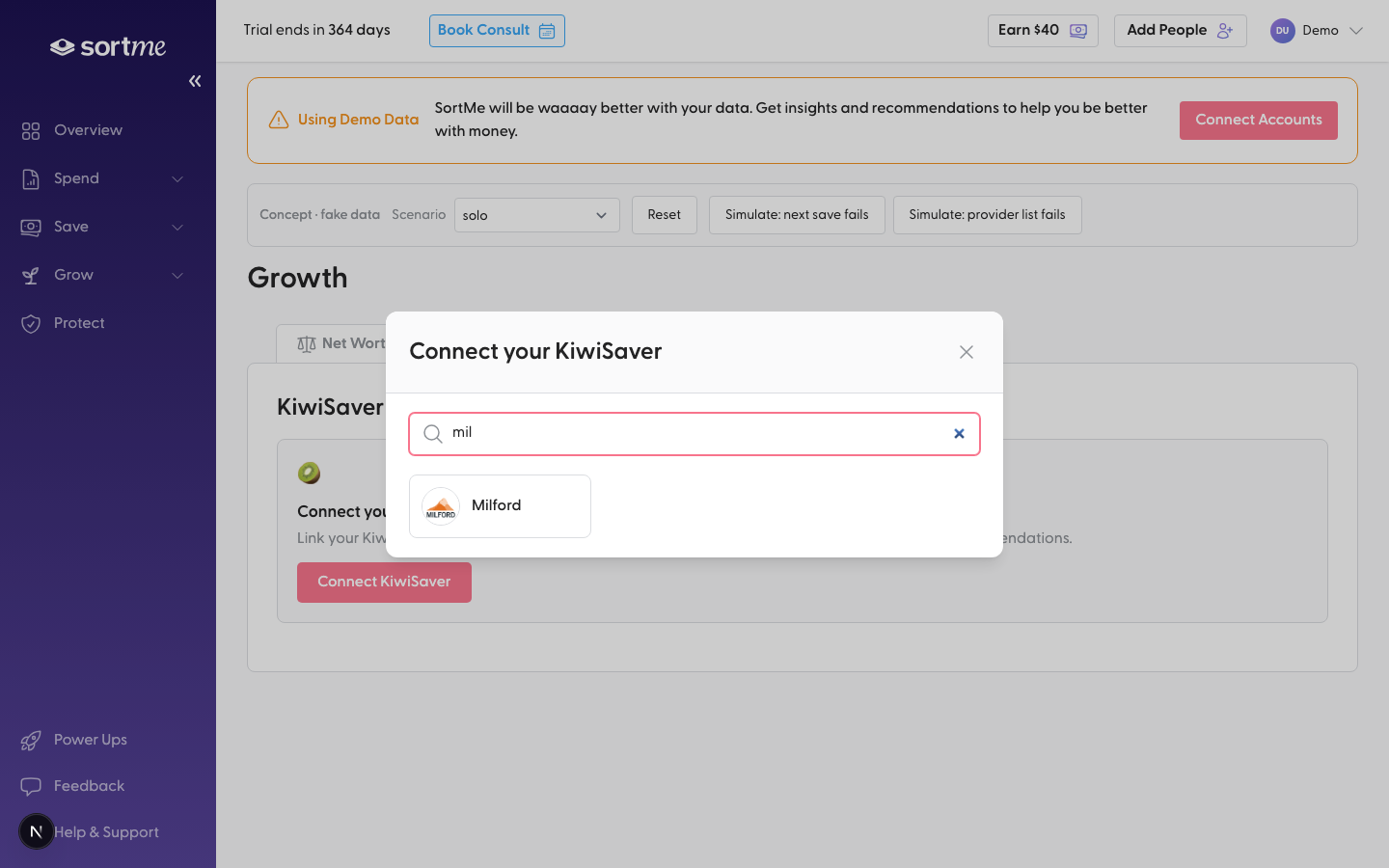Click the Feedback speech bubble icon
The width and height of the screenshot is (1389, 868).
(31, 786)
